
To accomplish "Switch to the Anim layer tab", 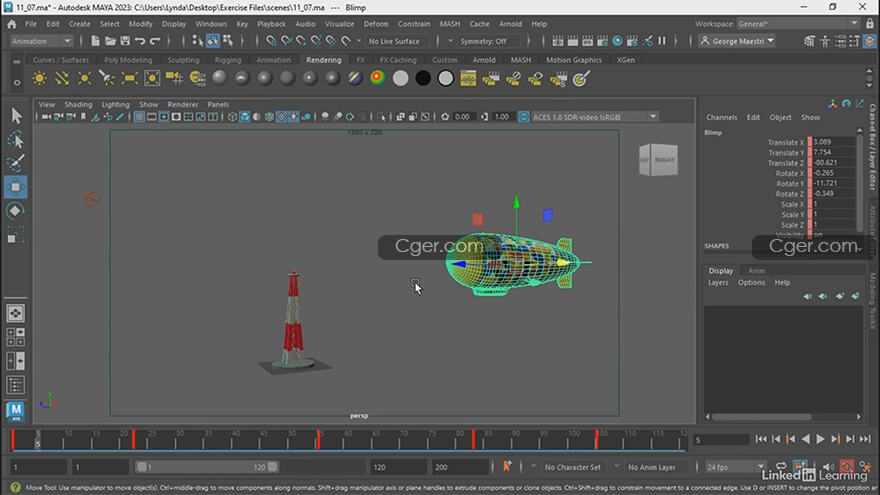I will coord(756,271).
